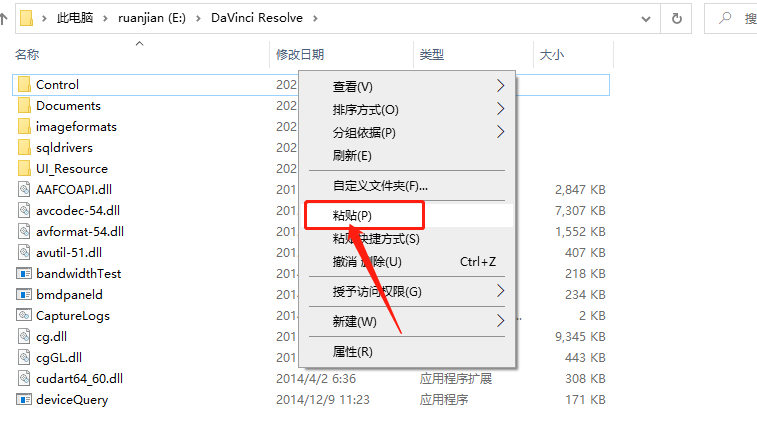Click the AAFCOAPI.dll file icon
Viewport: 757px width, 429px height.
(x=24, y=189)
